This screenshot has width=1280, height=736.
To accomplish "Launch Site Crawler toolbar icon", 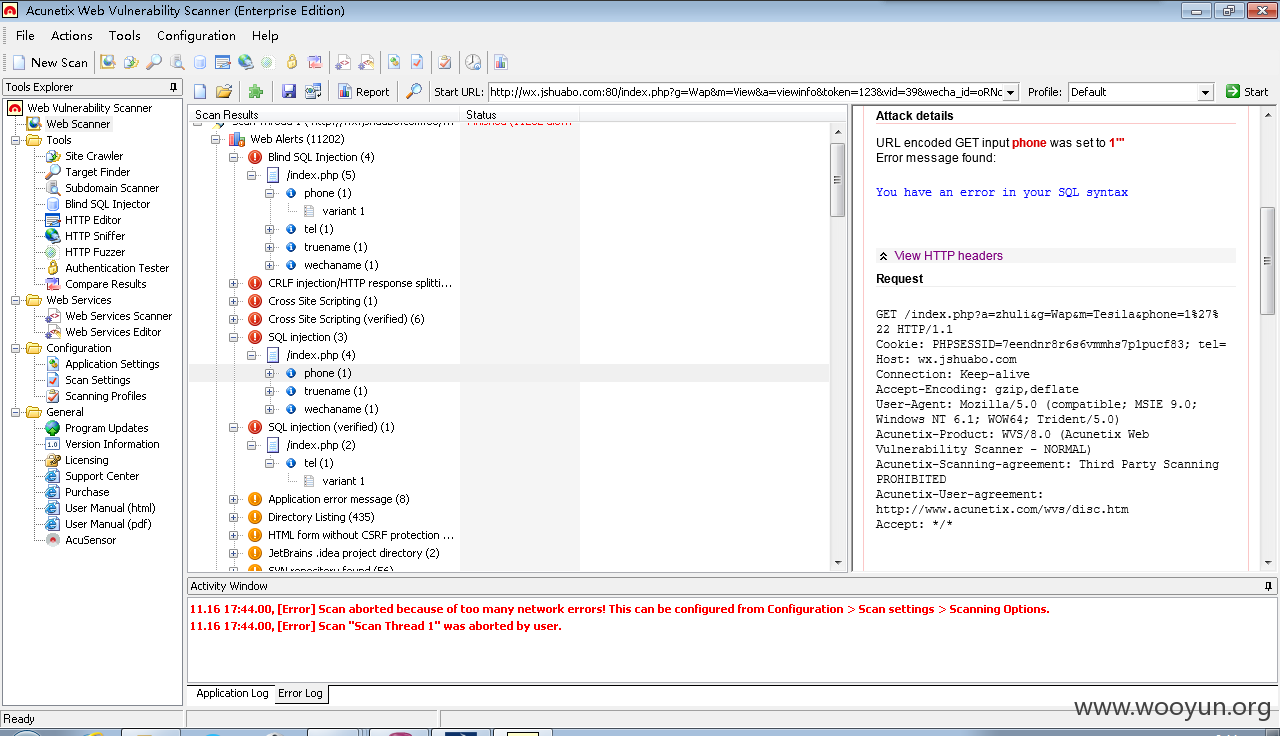I will (131, 62).
